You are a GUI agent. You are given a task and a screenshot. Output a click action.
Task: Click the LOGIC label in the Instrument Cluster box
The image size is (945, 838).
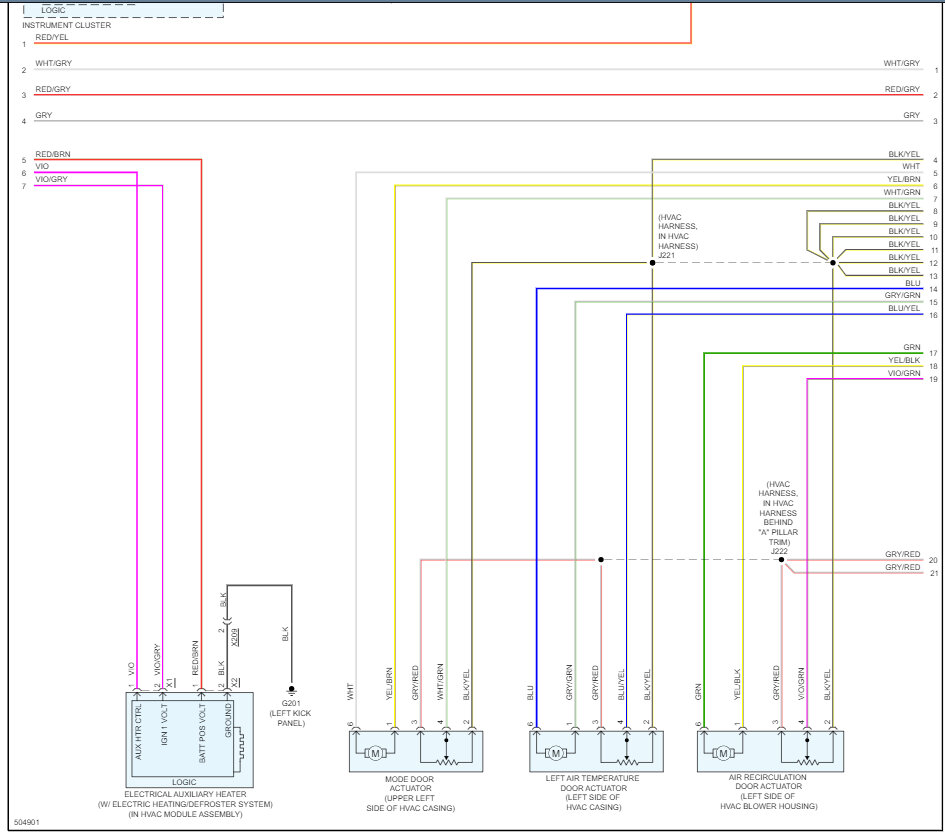point(53,10)
